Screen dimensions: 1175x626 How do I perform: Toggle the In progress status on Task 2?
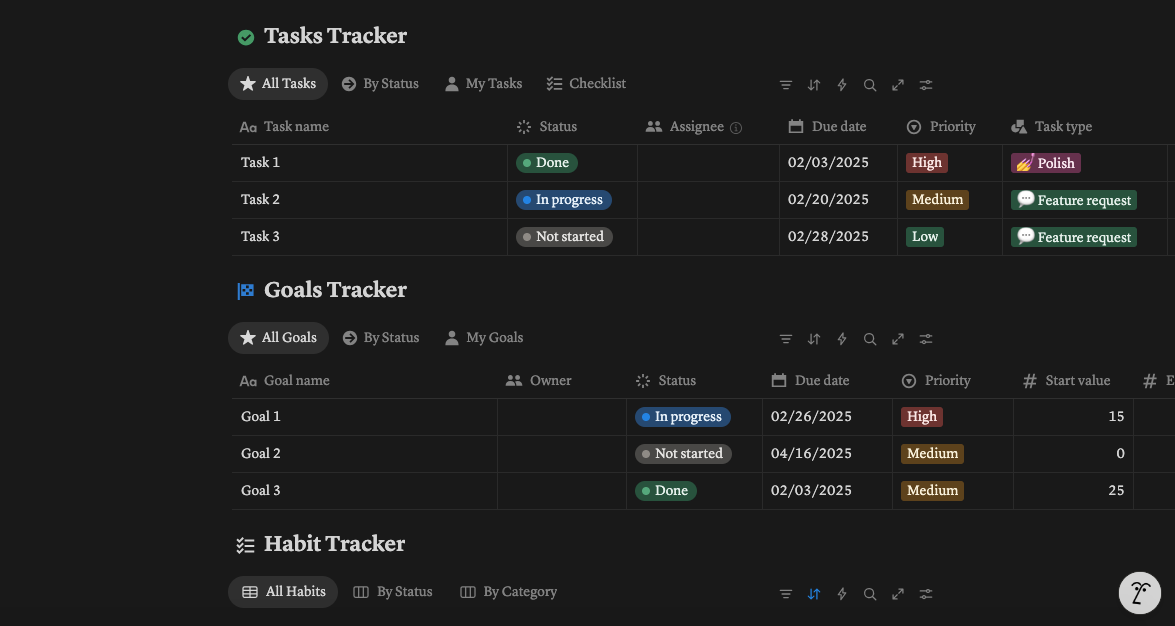pos(563,199)
